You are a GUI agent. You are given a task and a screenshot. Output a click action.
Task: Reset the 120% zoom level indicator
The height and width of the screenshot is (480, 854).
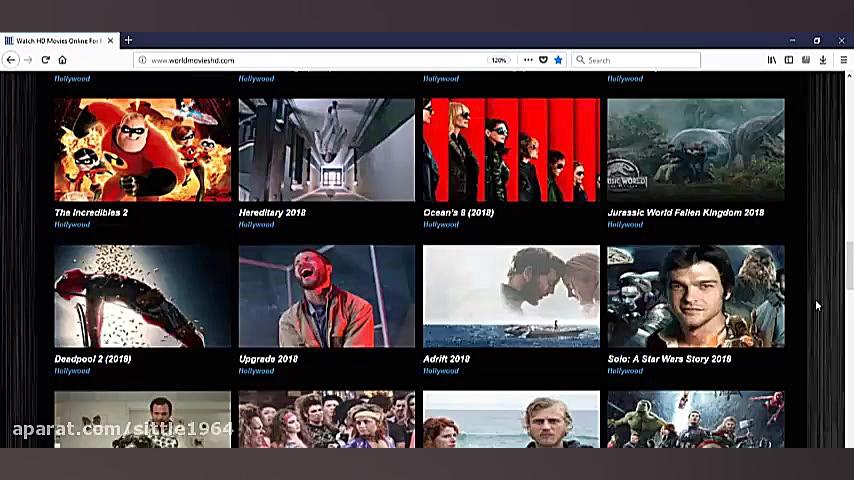[x=498, y=60]
